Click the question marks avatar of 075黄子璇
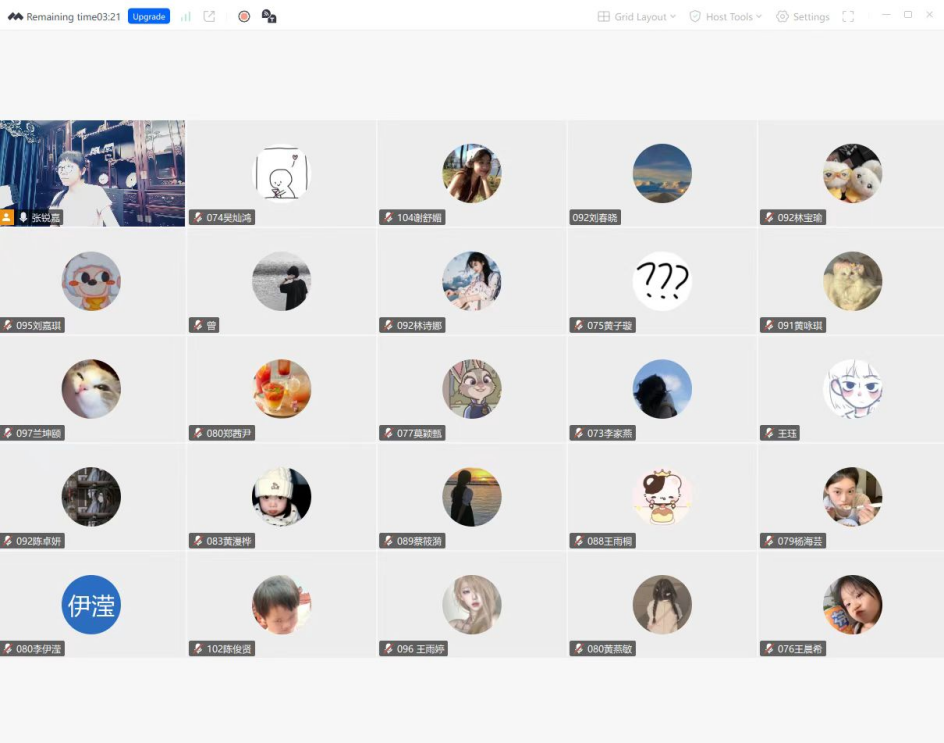 pyautogui.click(x=662, y=281)
